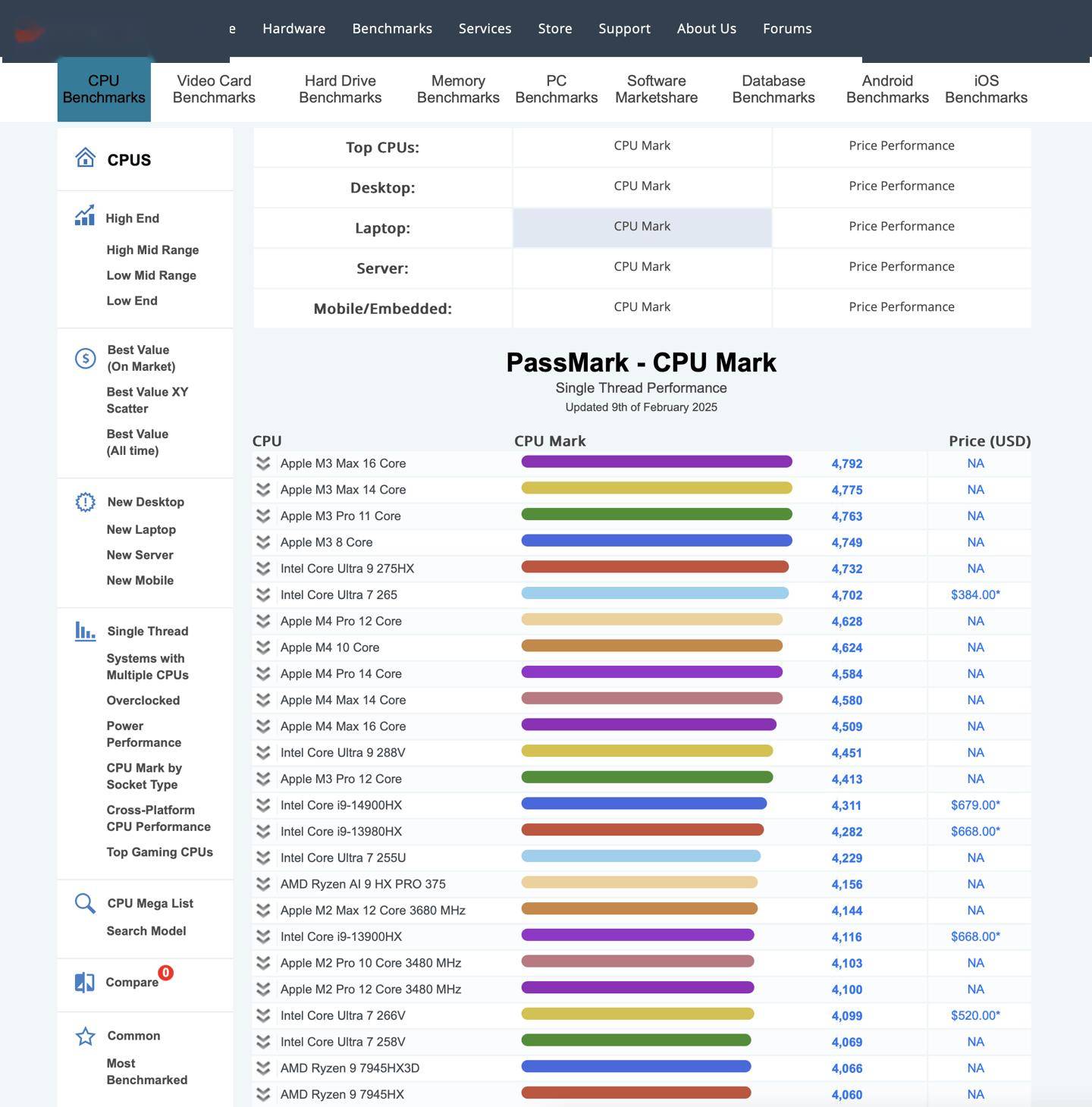Click the $384.00* price for Ultra 7 265

pos(975,595)
